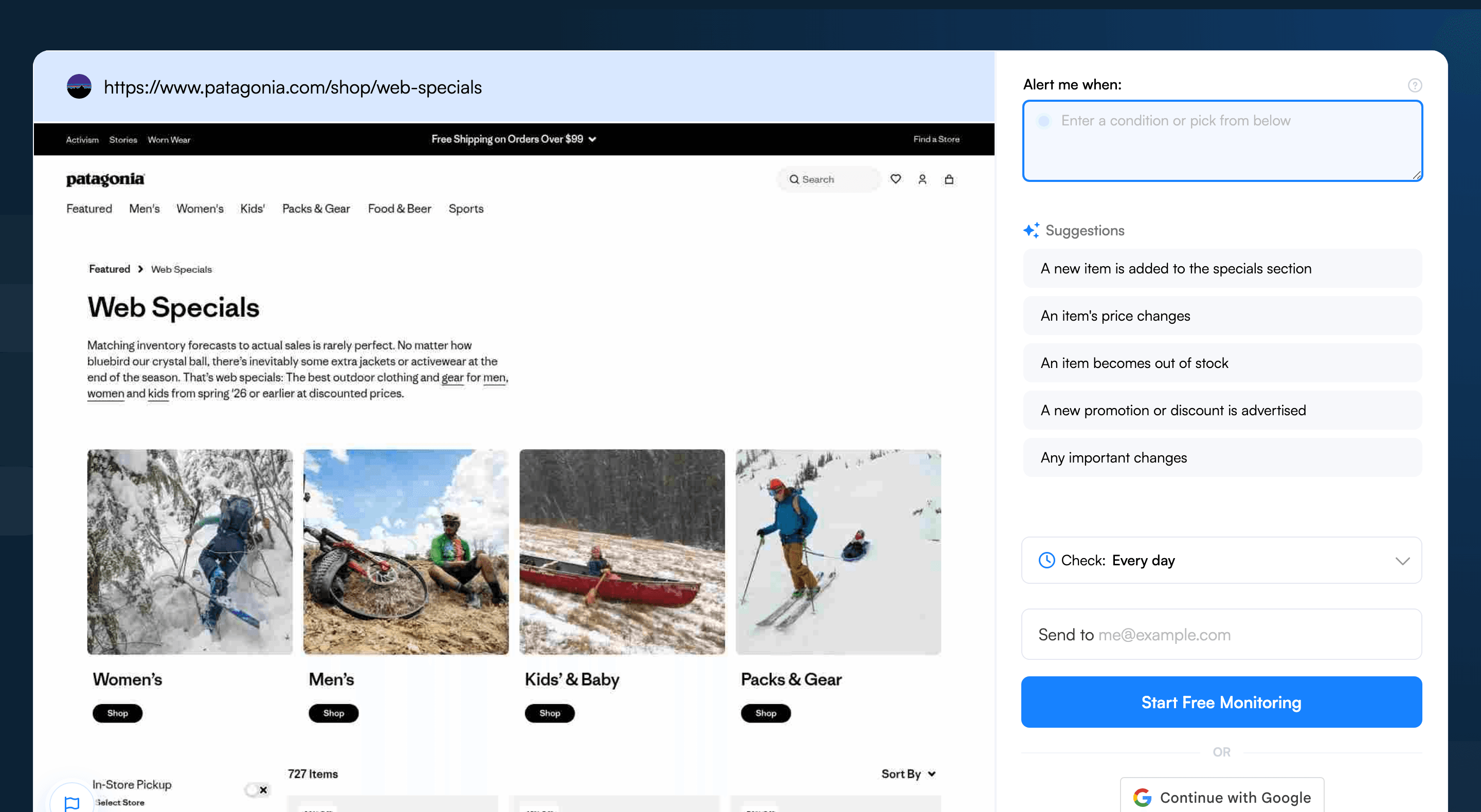This screenshot has height=812, width=1481.
Task: Expand Free Shipping on Orders Over $99 banner
Action: tap(513, 139)
